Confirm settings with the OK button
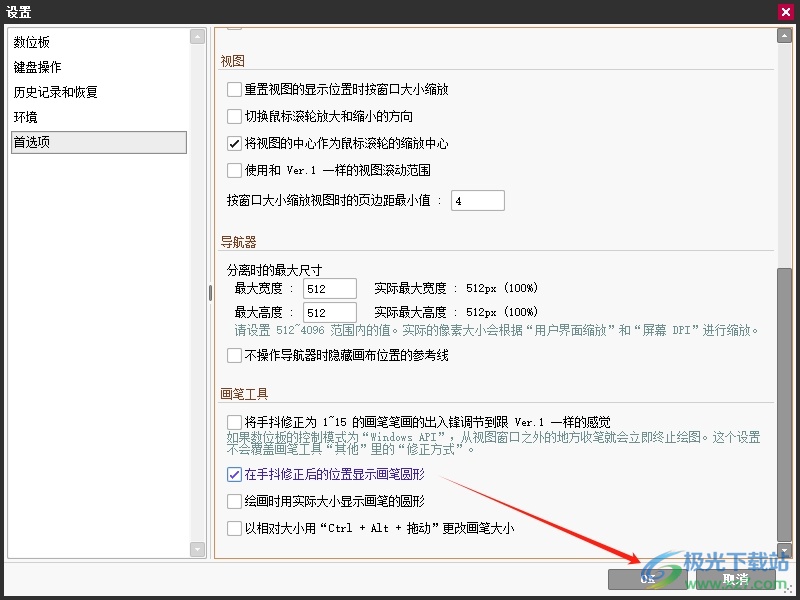This screenshot has height=600, width=800. (647, 579)
